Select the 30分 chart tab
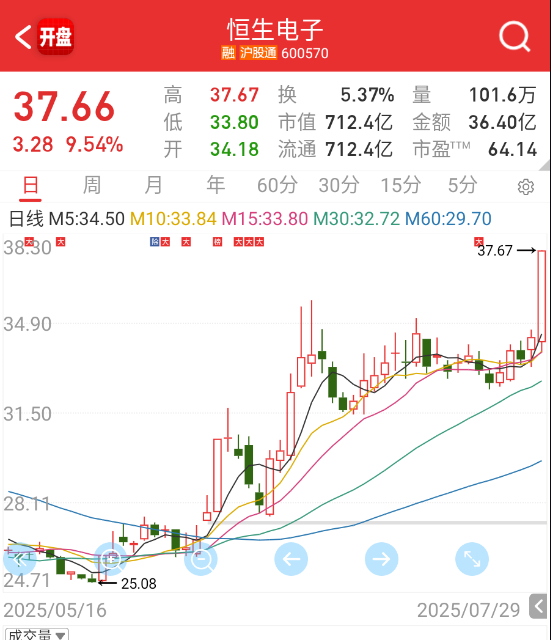The width and height of the screenshot is (551, 640). tap(339, 185)
